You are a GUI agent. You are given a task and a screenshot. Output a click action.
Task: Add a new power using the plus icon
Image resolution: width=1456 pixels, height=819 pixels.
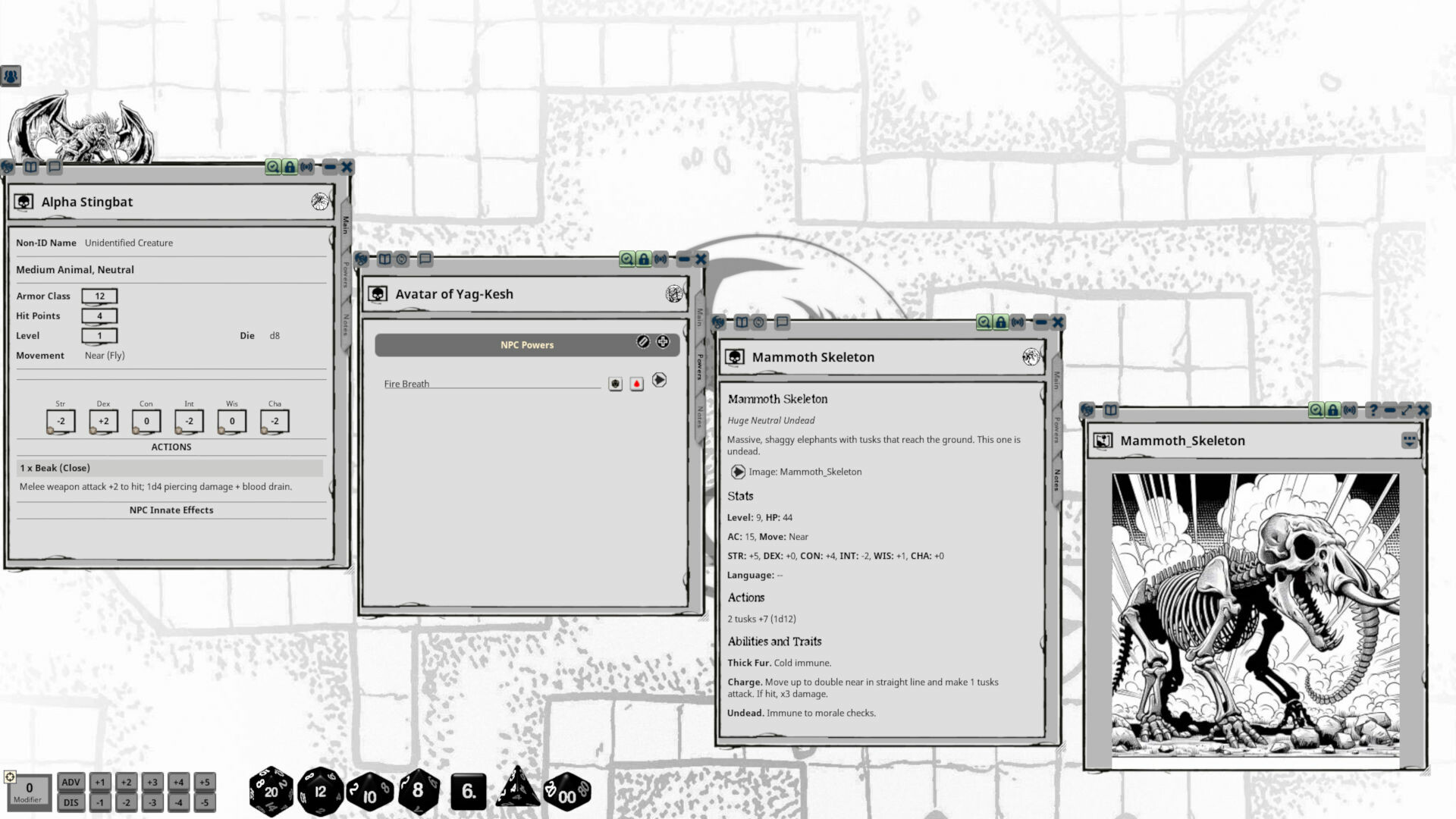coord(663,342)
